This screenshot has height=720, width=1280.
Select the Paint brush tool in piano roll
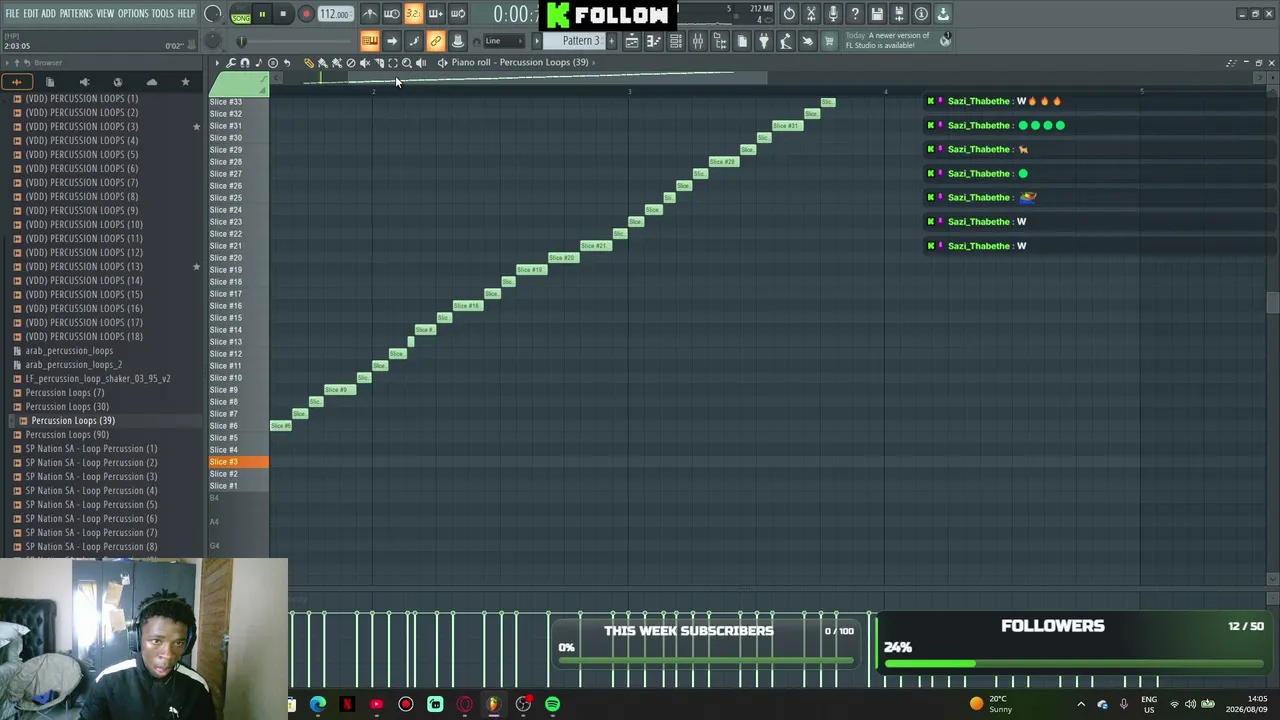pyautogui.click(x=323, y=63)
